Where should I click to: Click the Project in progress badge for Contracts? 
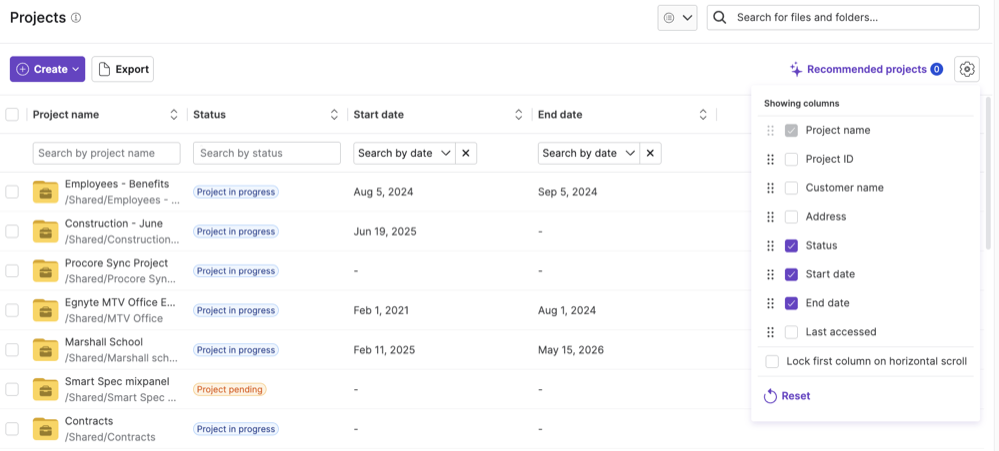pyautogui.click(x=236, y=429)
